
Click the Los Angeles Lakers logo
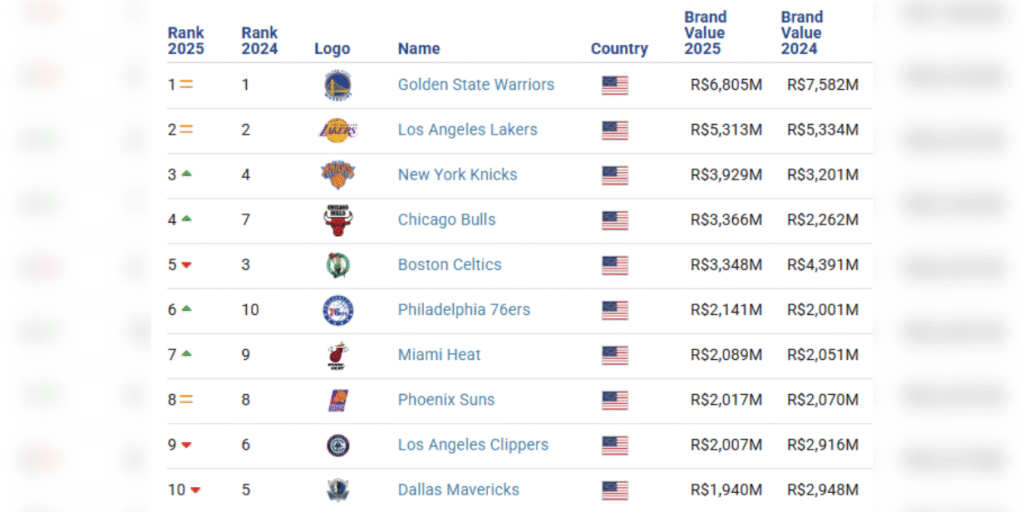[x=337, y=130]
